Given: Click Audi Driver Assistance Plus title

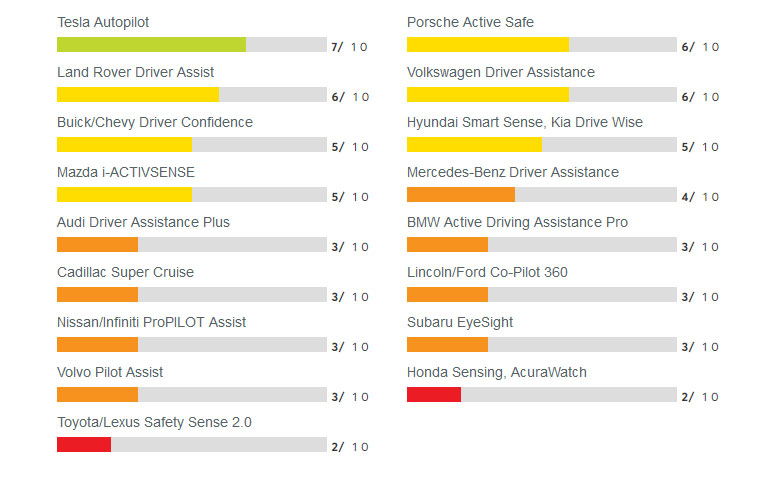Looking at the screenshot, I should (143, 222).
